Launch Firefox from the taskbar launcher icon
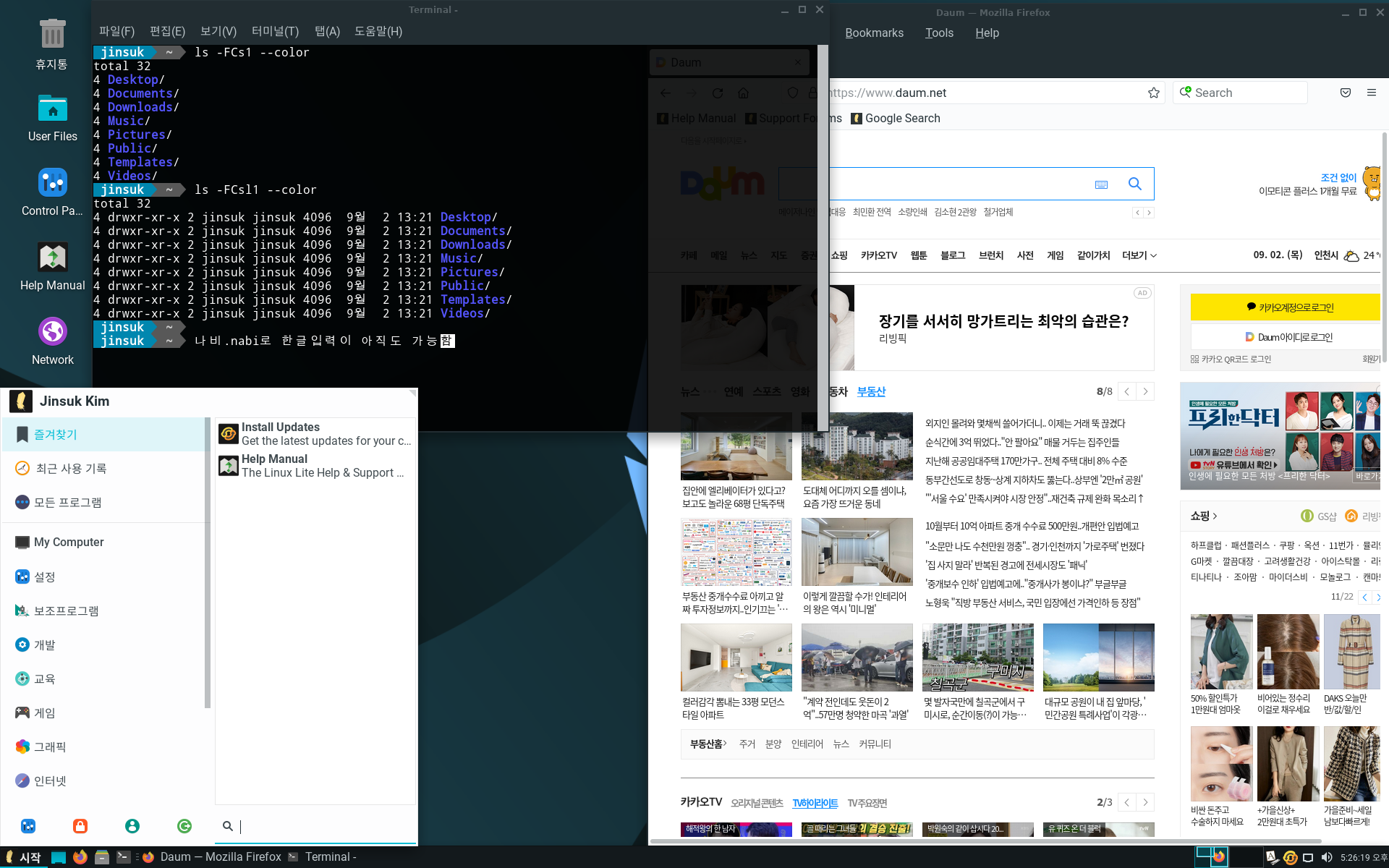The image size is (1389, 868). coord(80,857)
